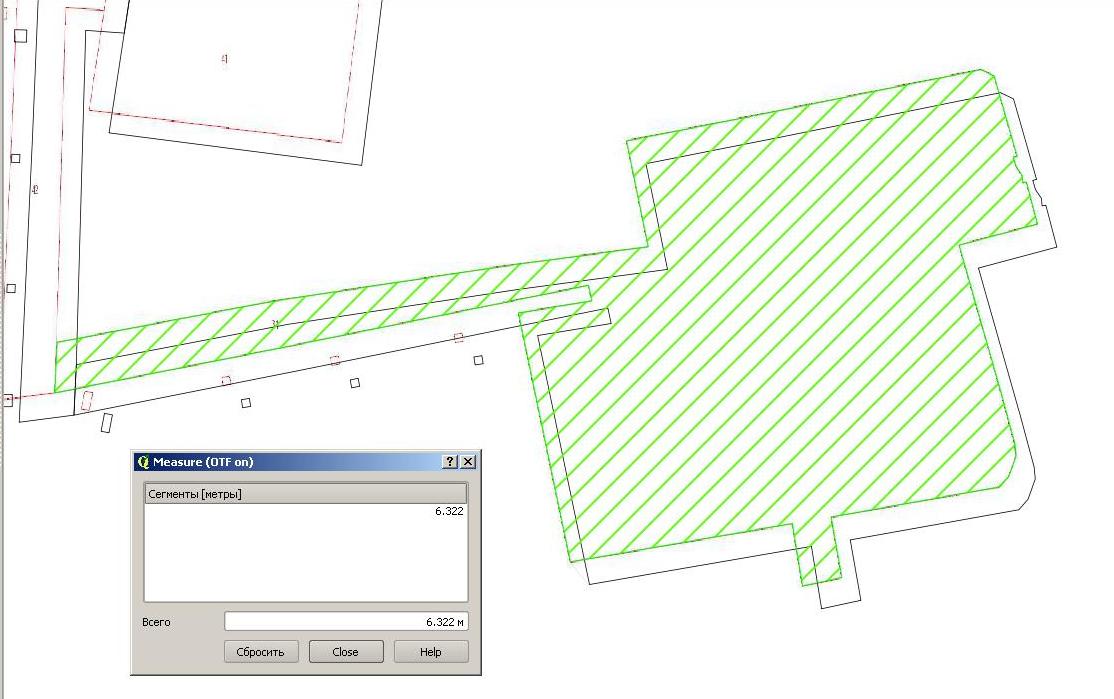Click the QGIS icon in Measure title bar

tap(143, 462)
